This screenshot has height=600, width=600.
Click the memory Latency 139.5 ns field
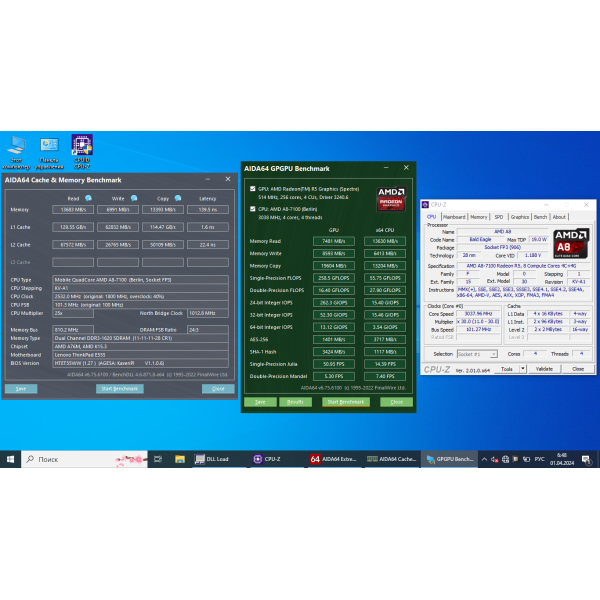point(208,210)
